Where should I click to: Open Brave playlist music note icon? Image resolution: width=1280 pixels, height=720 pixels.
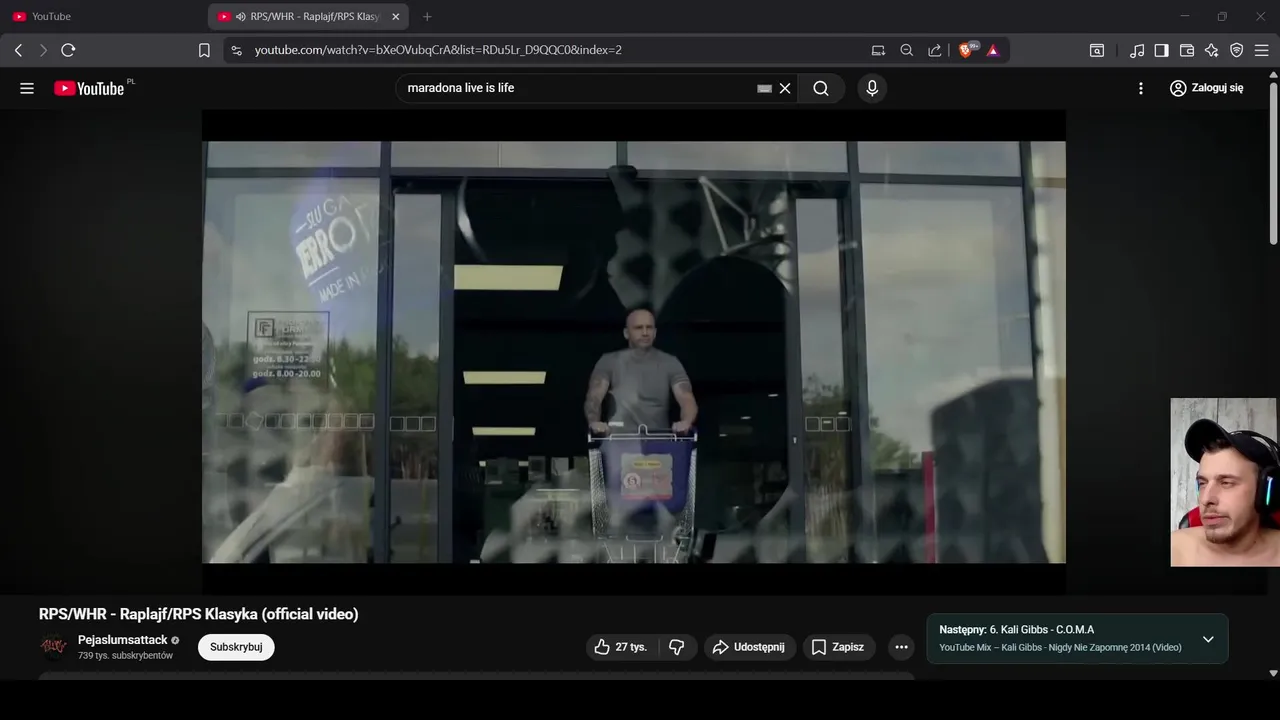(1137, 50)
